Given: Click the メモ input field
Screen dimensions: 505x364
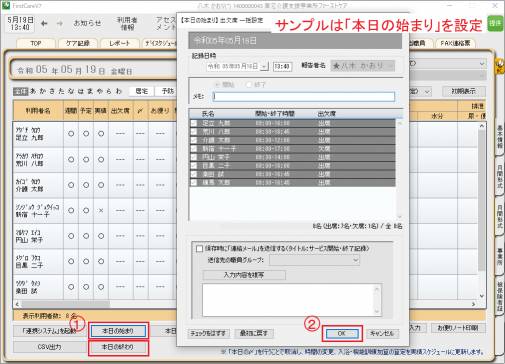Looking at the screenshot, I should [304, 96].
